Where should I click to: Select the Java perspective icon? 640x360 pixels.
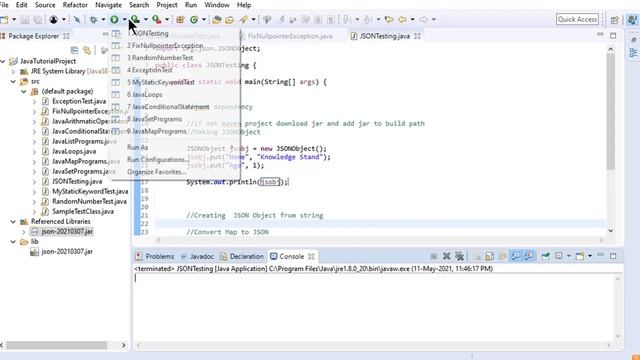[632, 20]
